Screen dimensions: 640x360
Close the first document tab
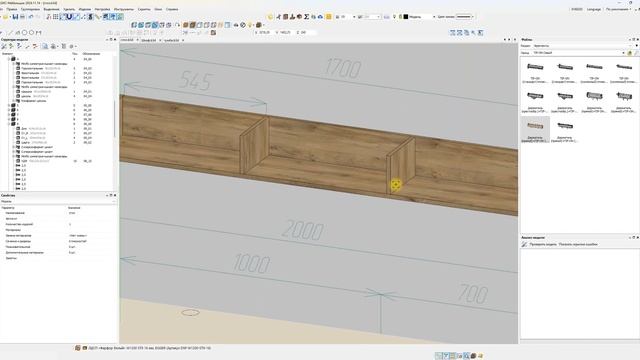(137, 40)
